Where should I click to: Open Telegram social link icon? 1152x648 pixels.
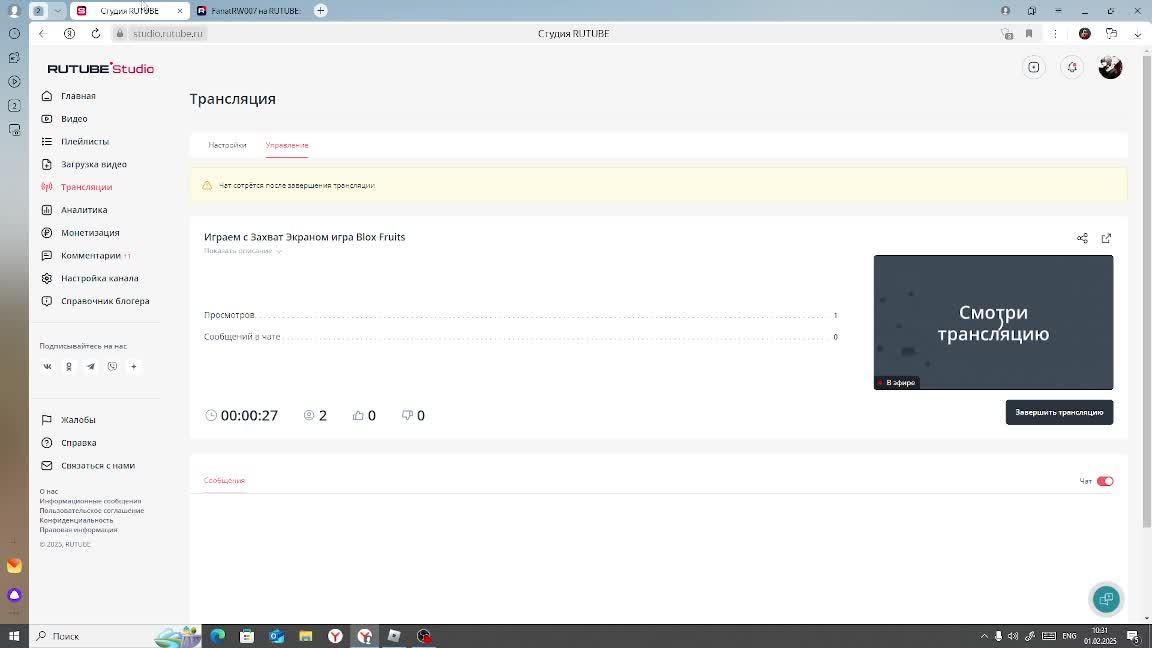click(90, 367)
